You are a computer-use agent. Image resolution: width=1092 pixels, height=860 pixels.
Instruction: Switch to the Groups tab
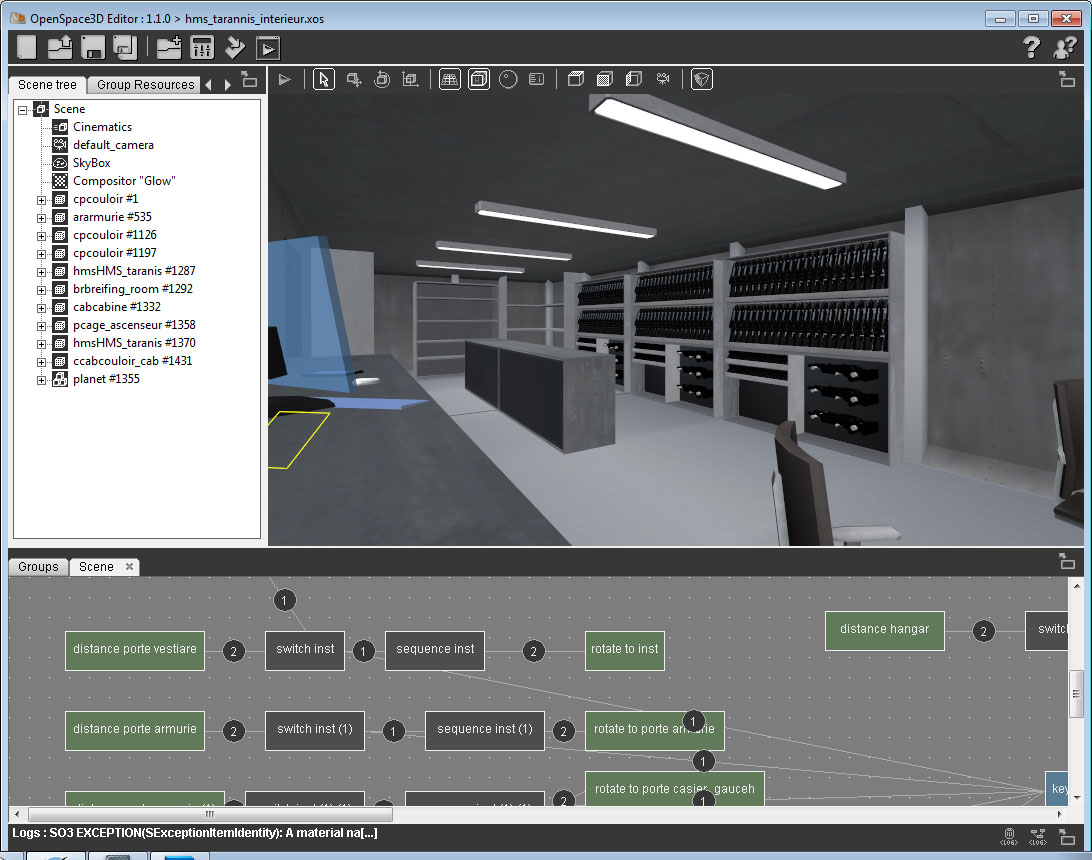pyautogui.click(x=38, y=567)
